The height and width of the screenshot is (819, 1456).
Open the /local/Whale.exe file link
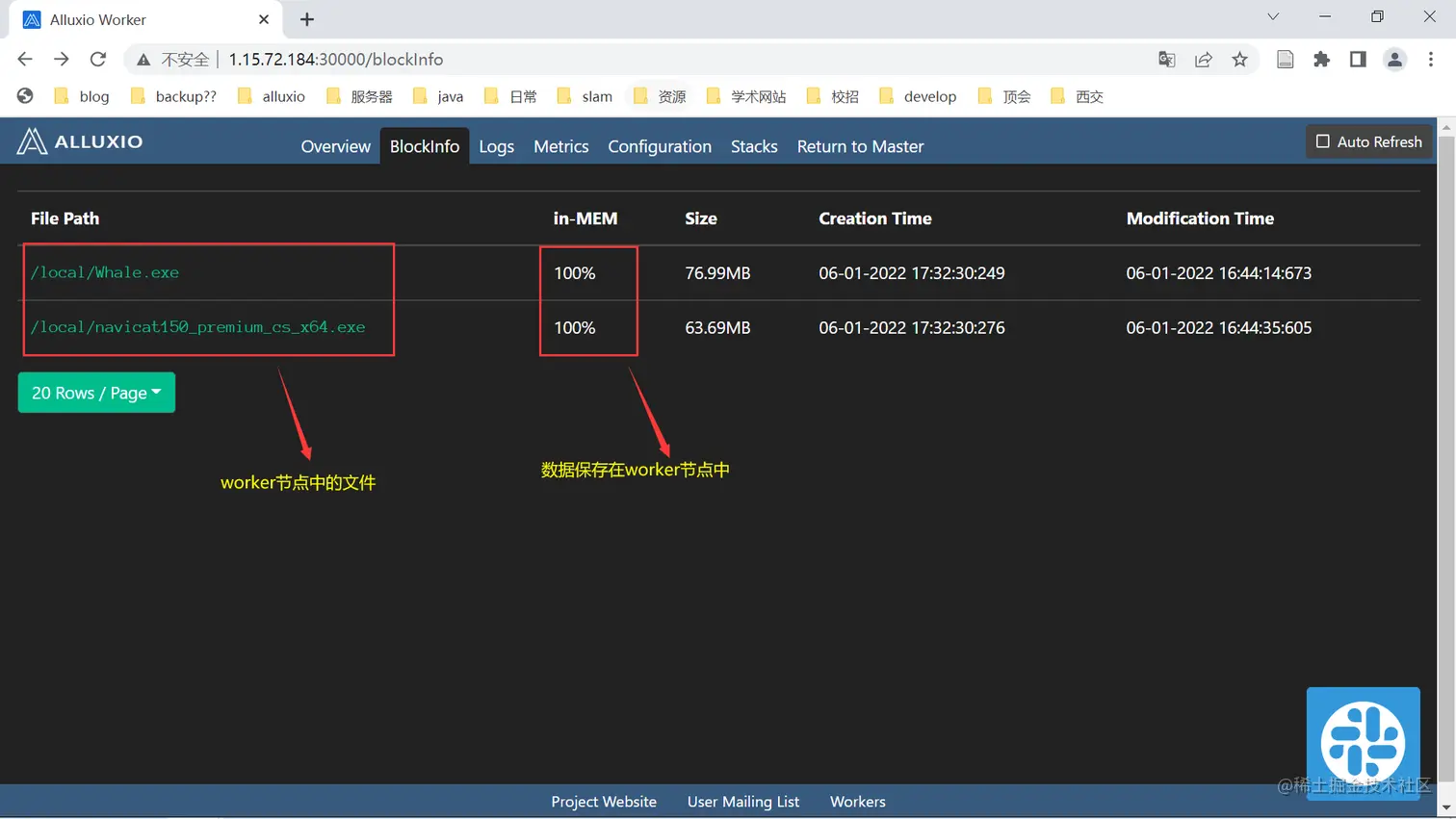coord(105,272)
